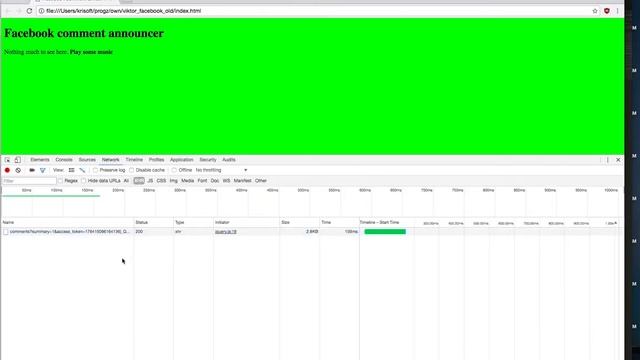This screenshot has height=360, width=640.
Task: Click the Facebook comment announcer heading
Action: point(84,33)
